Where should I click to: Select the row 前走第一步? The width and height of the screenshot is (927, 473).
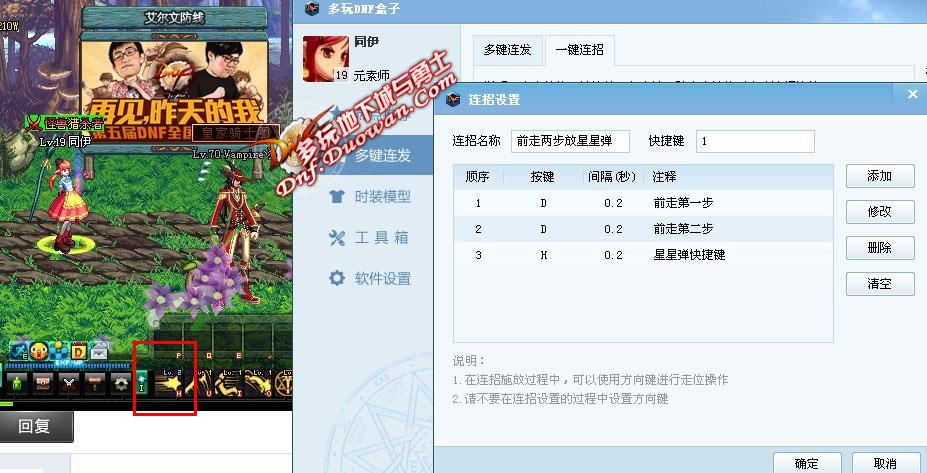coord(643,203)
